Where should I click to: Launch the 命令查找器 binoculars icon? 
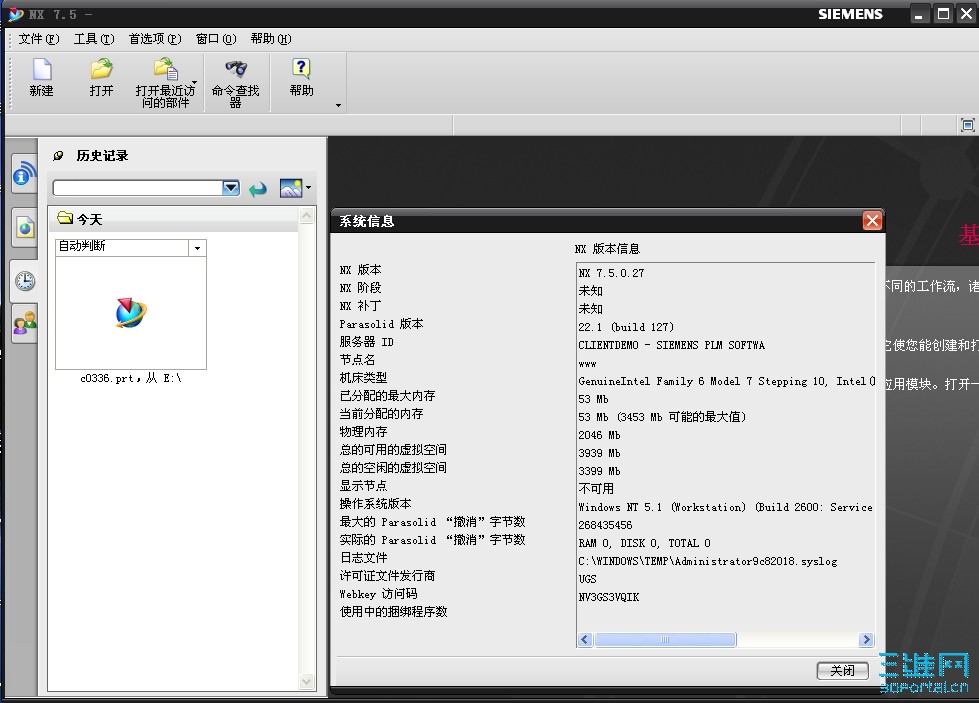pos(235,69)
